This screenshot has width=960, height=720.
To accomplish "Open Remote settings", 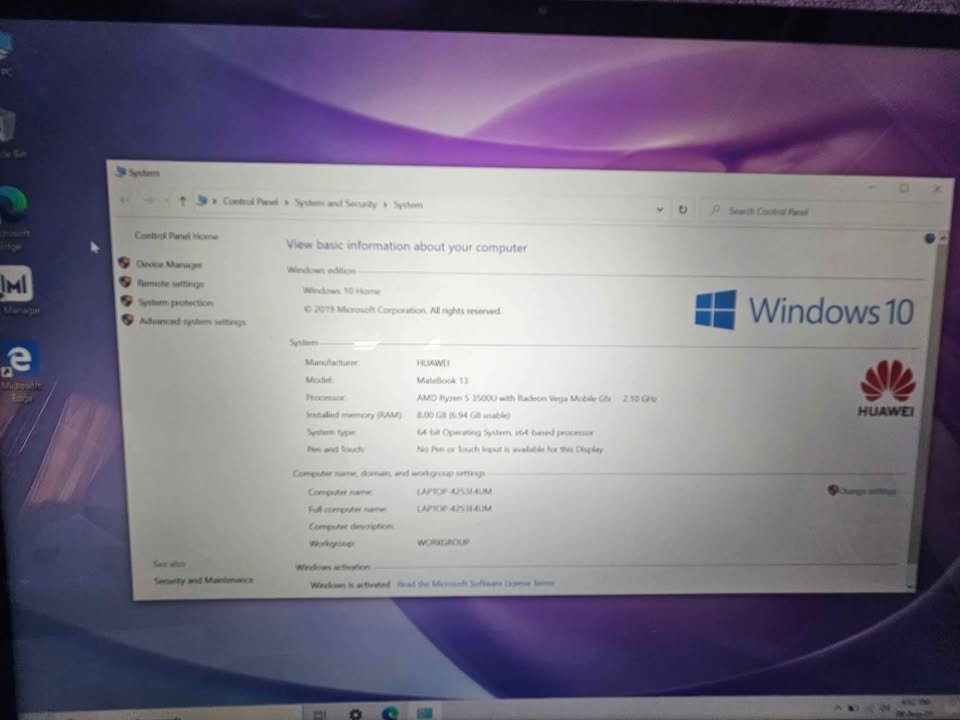I will click(x=170, y=283).
